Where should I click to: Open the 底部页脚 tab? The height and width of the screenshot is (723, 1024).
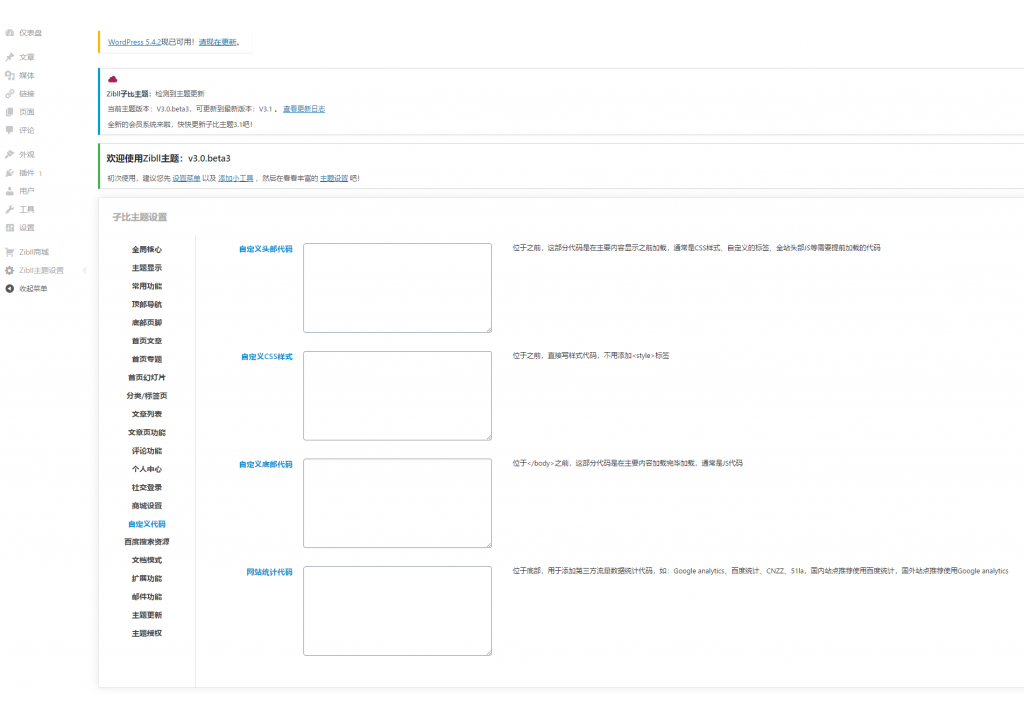[147, 323]
